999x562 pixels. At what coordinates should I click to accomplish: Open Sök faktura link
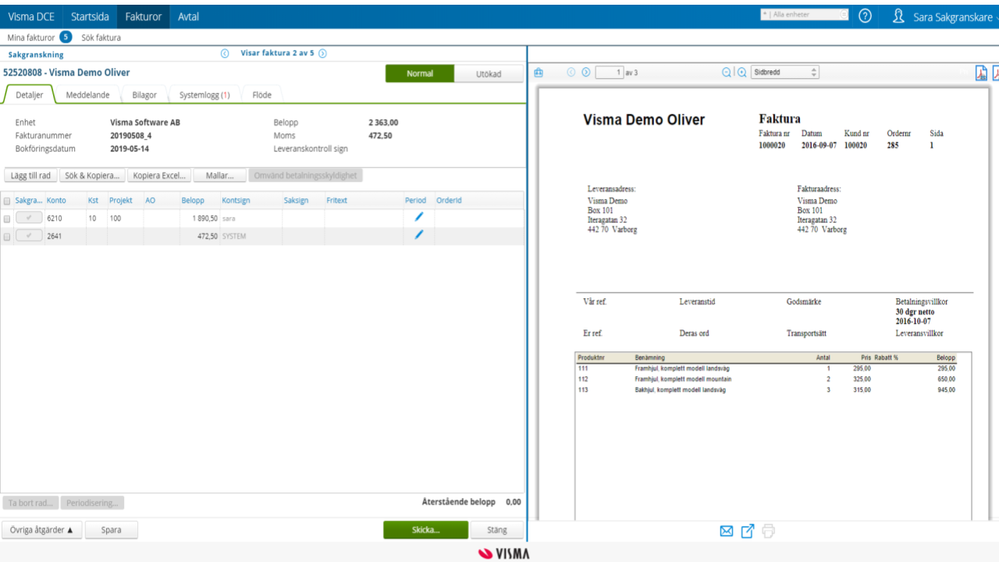tap(101, 38)
